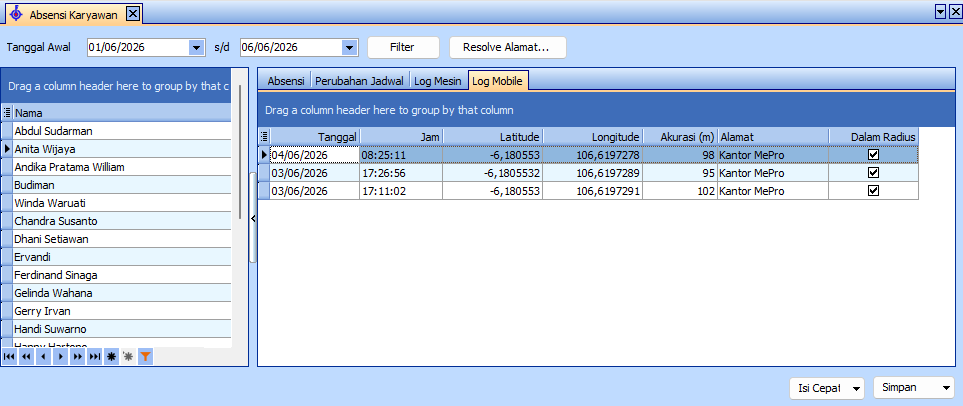963x406 pixels.
Task: Select employee Andika Pratama William
Action: (x=122, y=166)
